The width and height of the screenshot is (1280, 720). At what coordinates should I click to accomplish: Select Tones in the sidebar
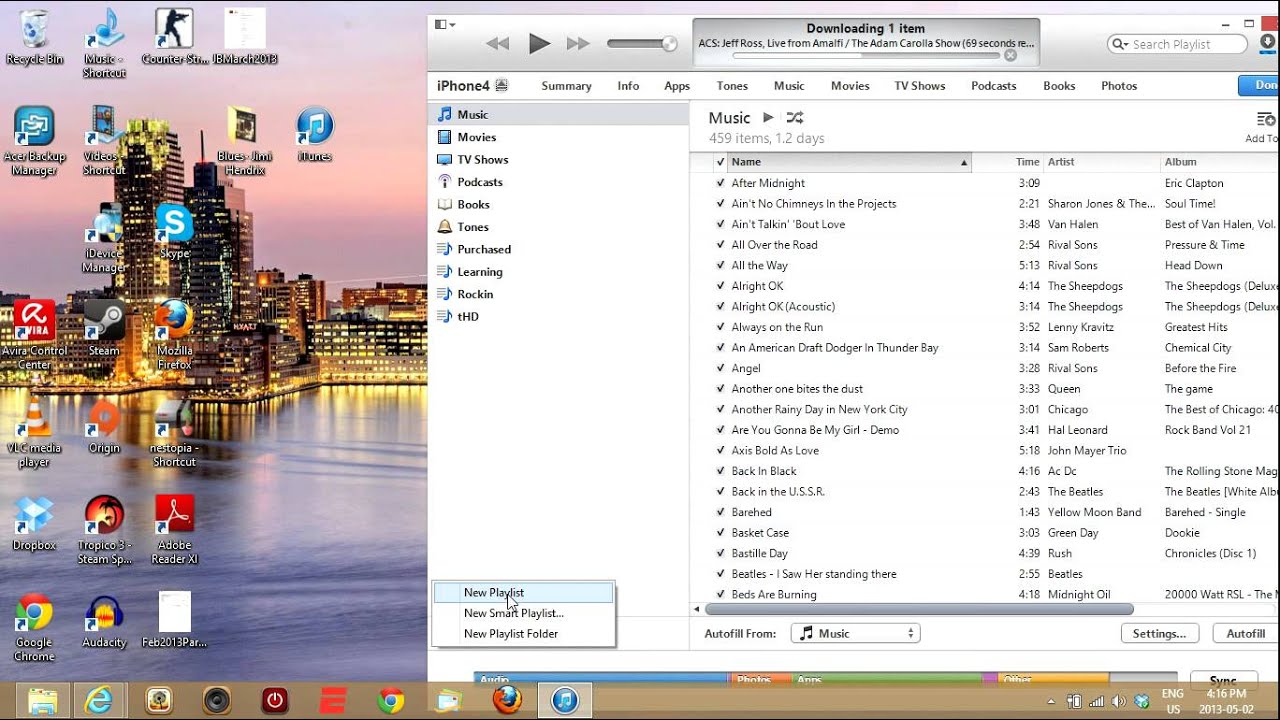558,227
